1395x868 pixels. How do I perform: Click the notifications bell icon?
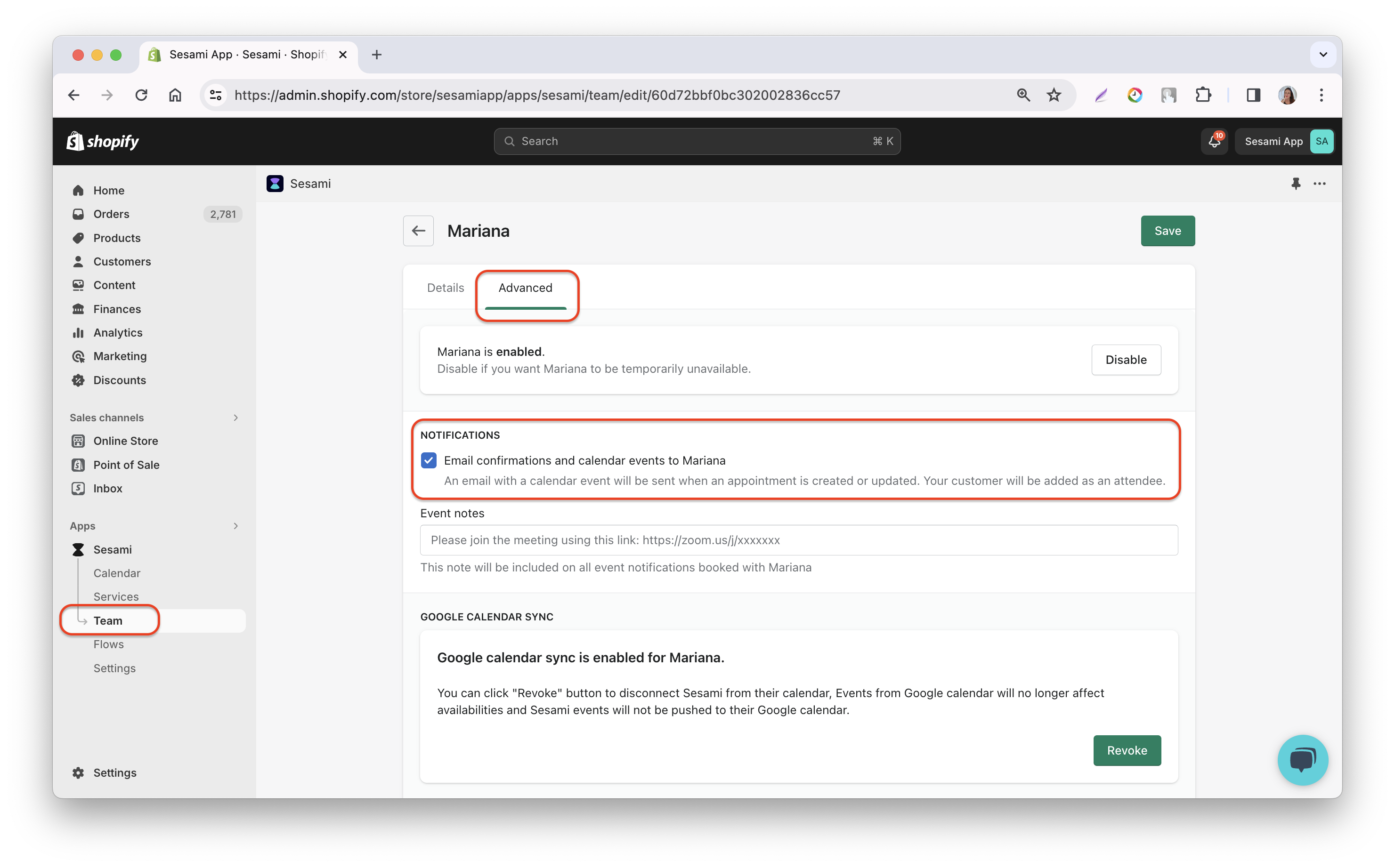1214,141
